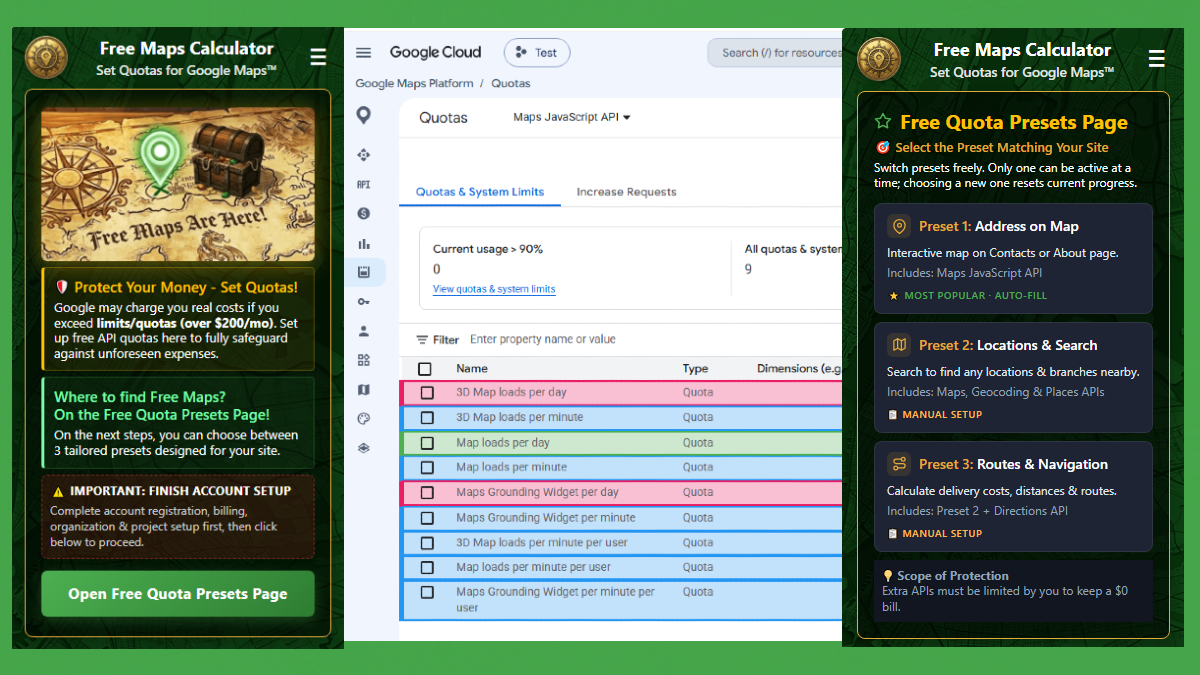
Task: Click the Select the Preset Matching Your Site text
Action: point(1001,148)
